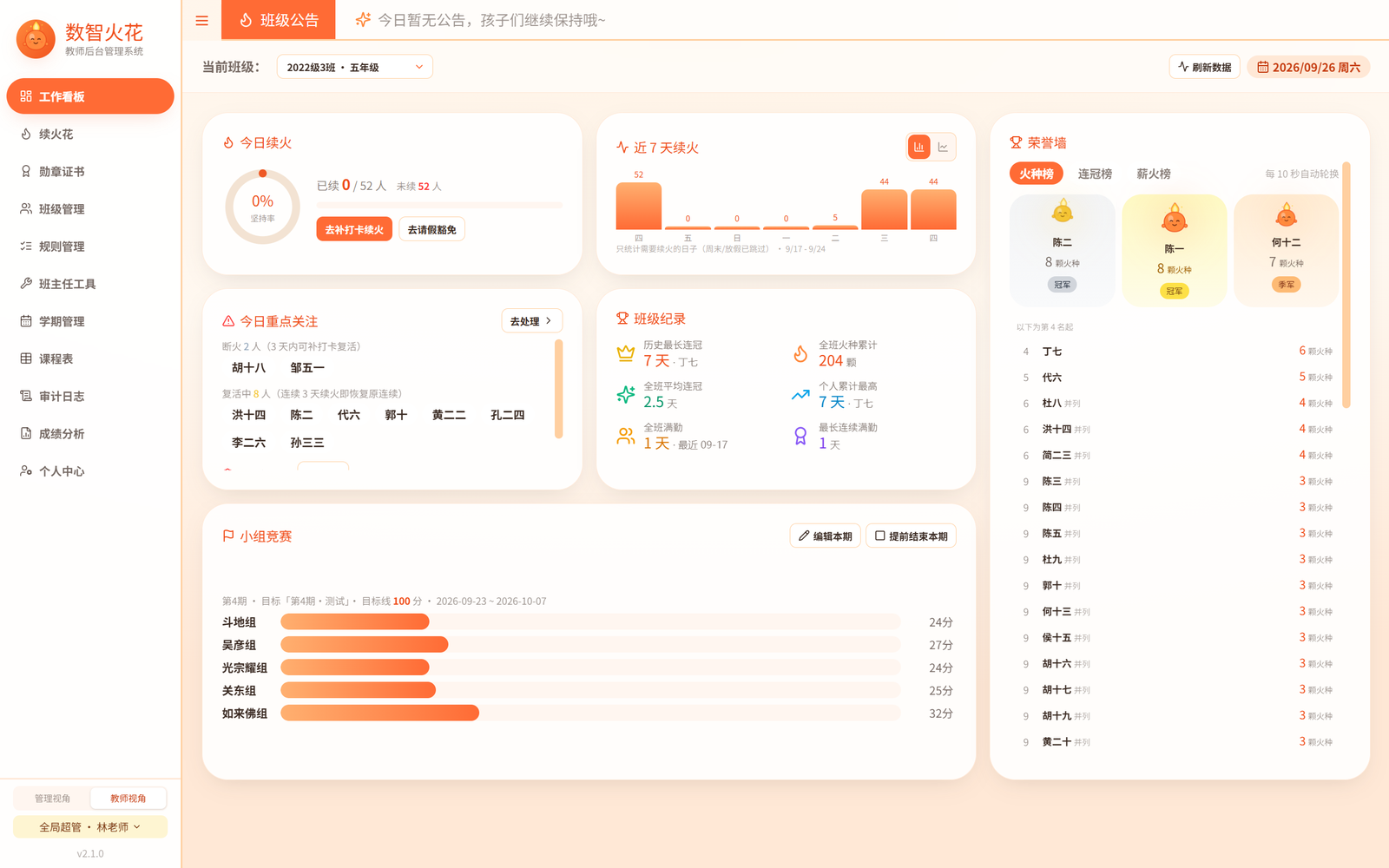Click the 课程表 table icon

click(26, 358)
